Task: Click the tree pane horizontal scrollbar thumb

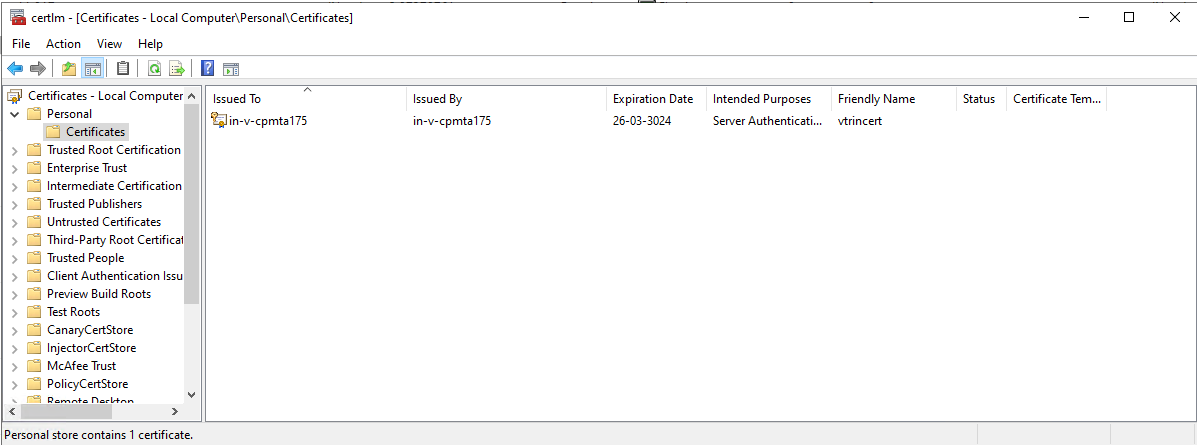Action: (x=66, y=411)
